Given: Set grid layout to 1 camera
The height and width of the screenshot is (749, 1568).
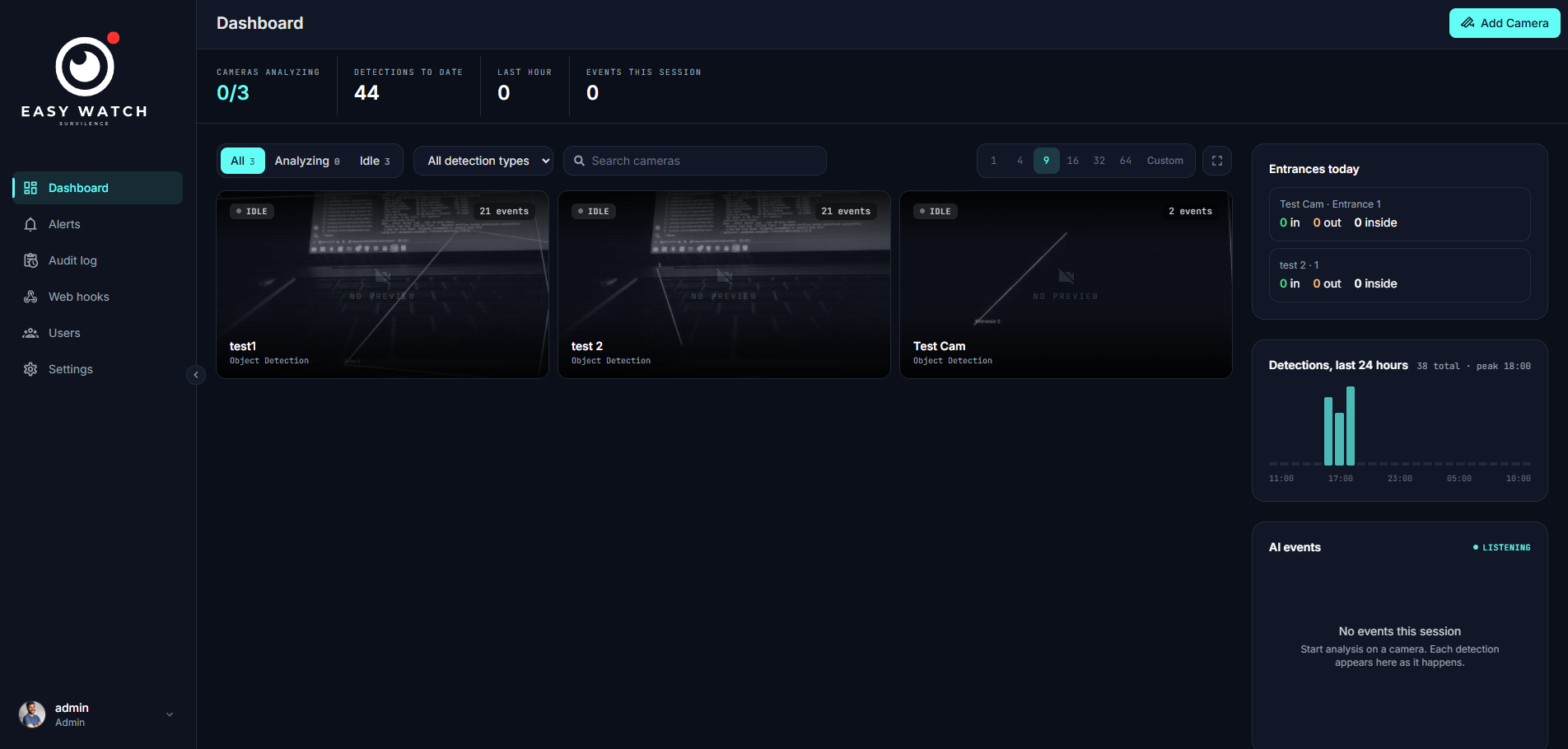Looking at the screenshot, I should pos(994,161).
